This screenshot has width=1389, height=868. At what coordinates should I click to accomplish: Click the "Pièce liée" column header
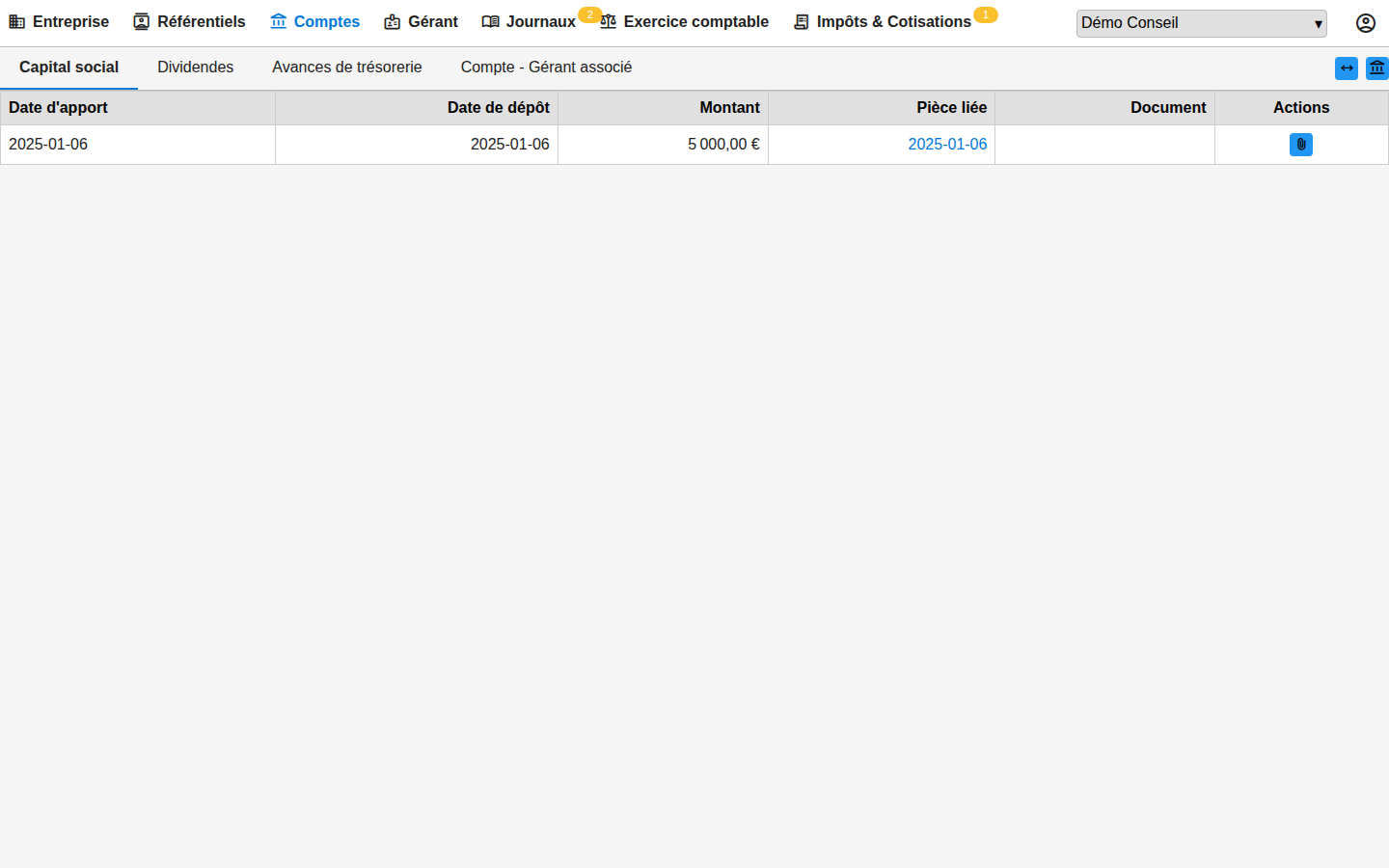[x=882, y=108]
